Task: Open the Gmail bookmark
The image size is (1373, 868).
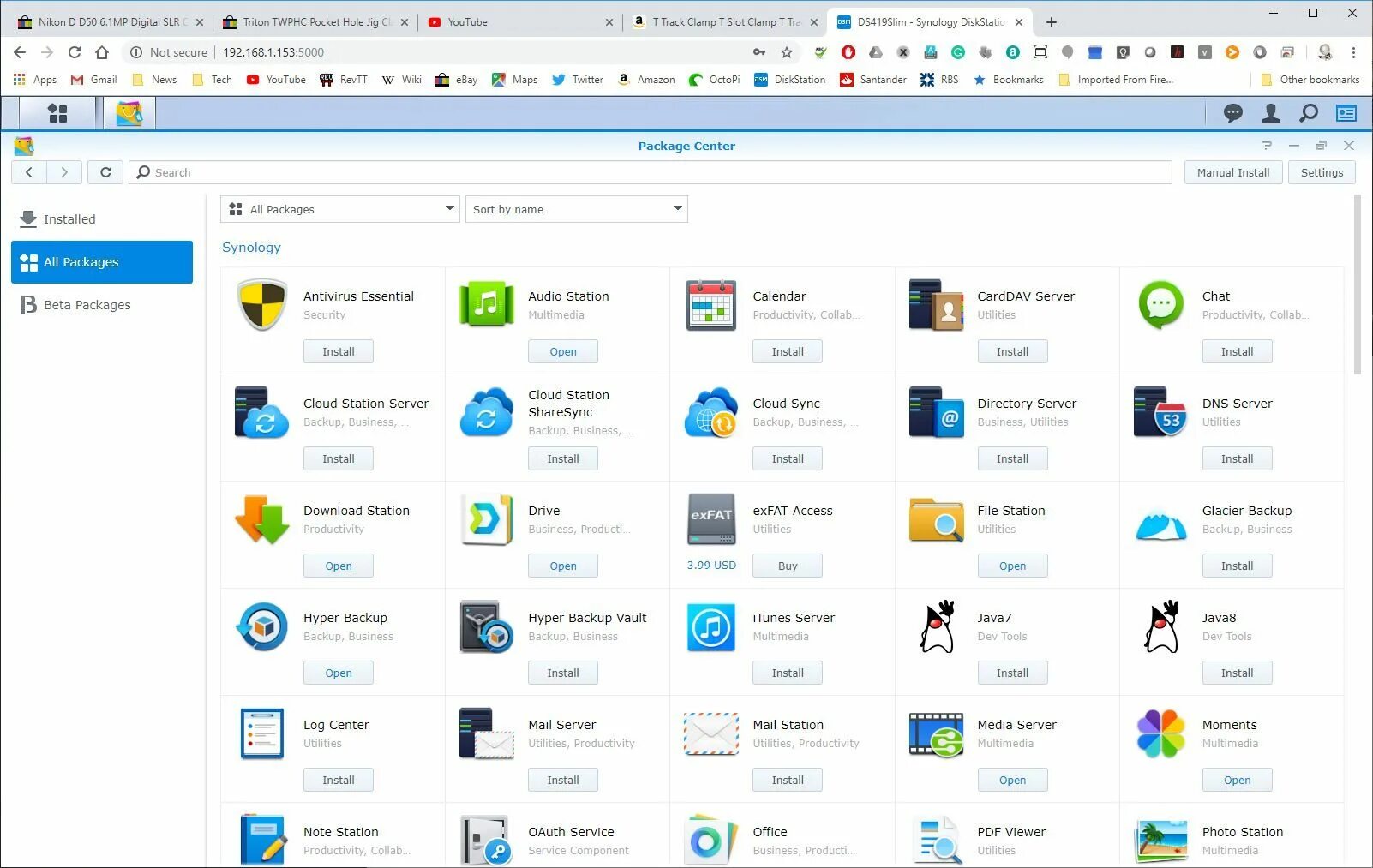Action: pos(93,80)
